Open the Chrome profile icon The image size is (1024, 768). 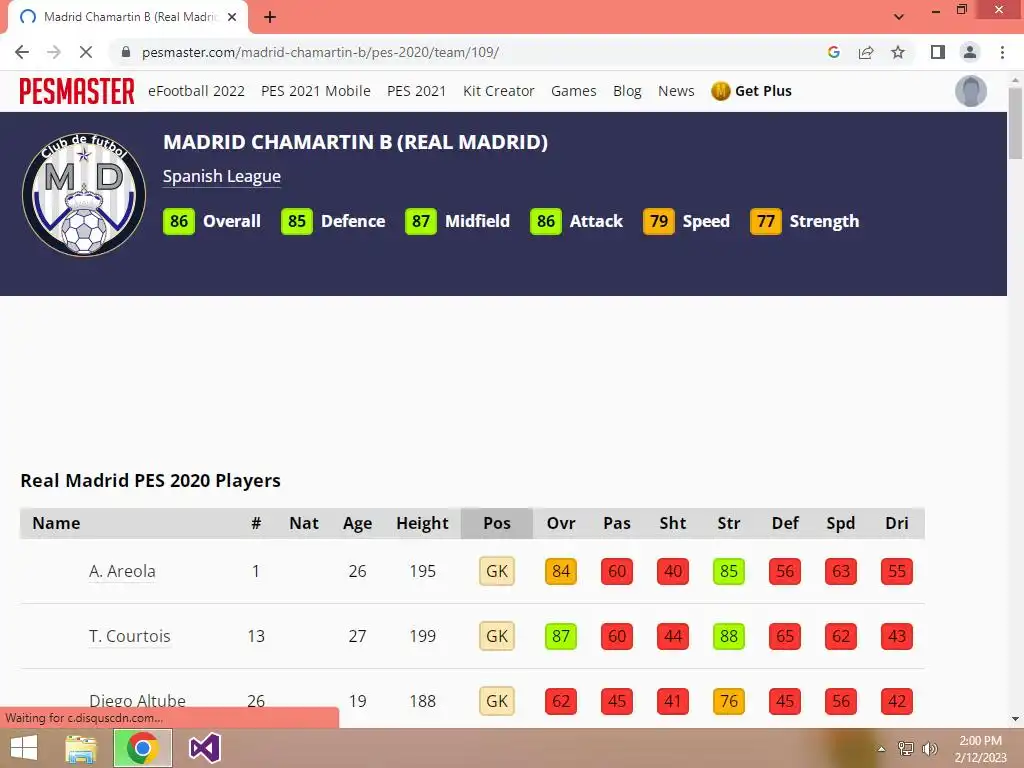[970, 52]
